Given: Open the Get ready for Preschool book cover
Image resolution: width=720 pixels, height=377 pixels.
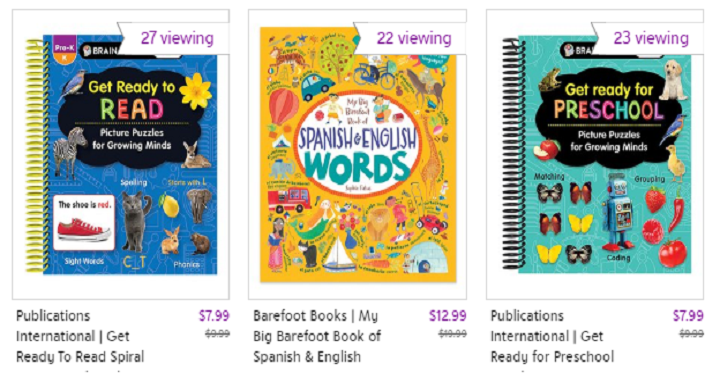Looking at the screenshot, I should pos(596,155).
